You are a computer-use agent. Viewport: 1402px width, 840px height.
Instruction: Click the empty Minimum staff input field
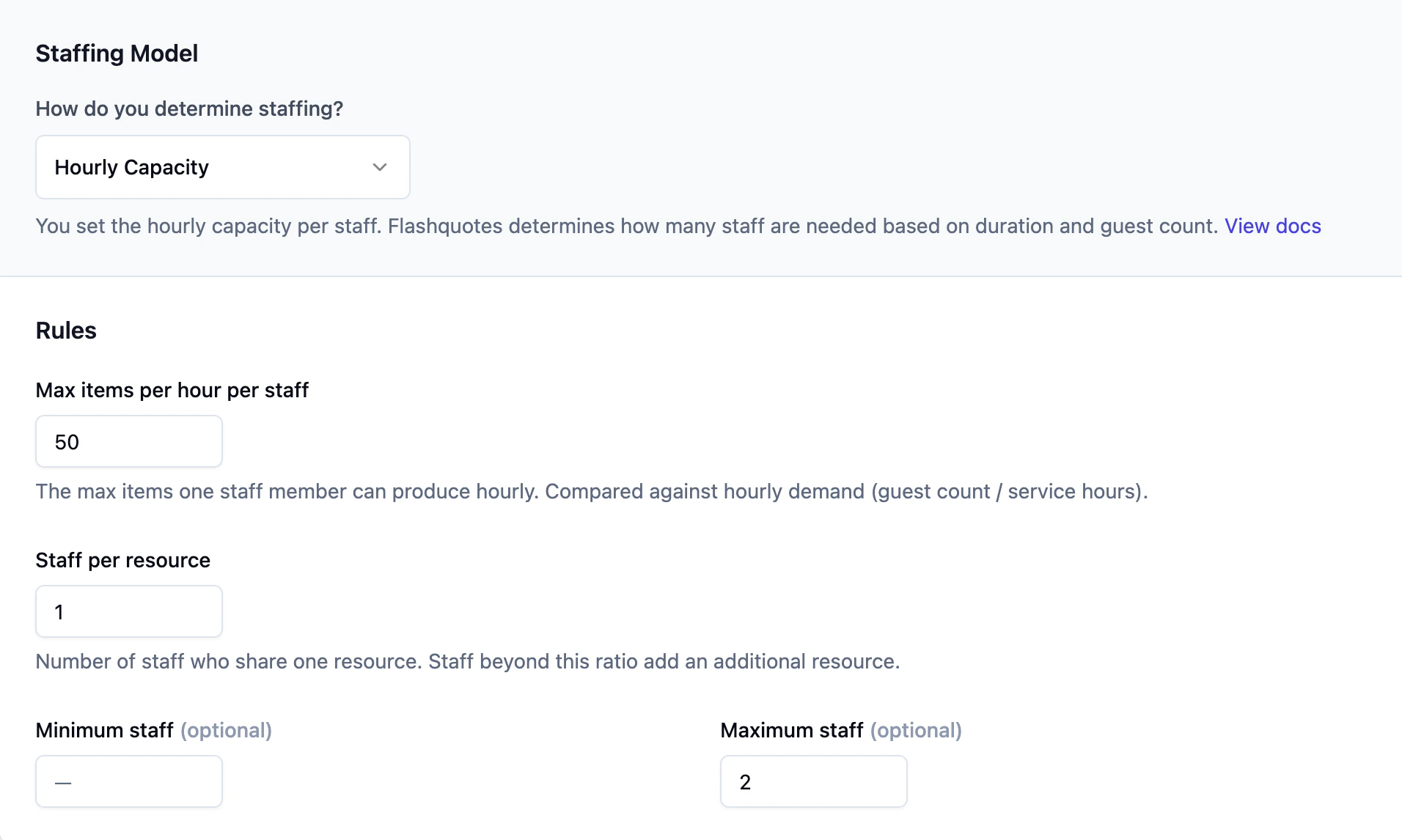click(128, 781)
